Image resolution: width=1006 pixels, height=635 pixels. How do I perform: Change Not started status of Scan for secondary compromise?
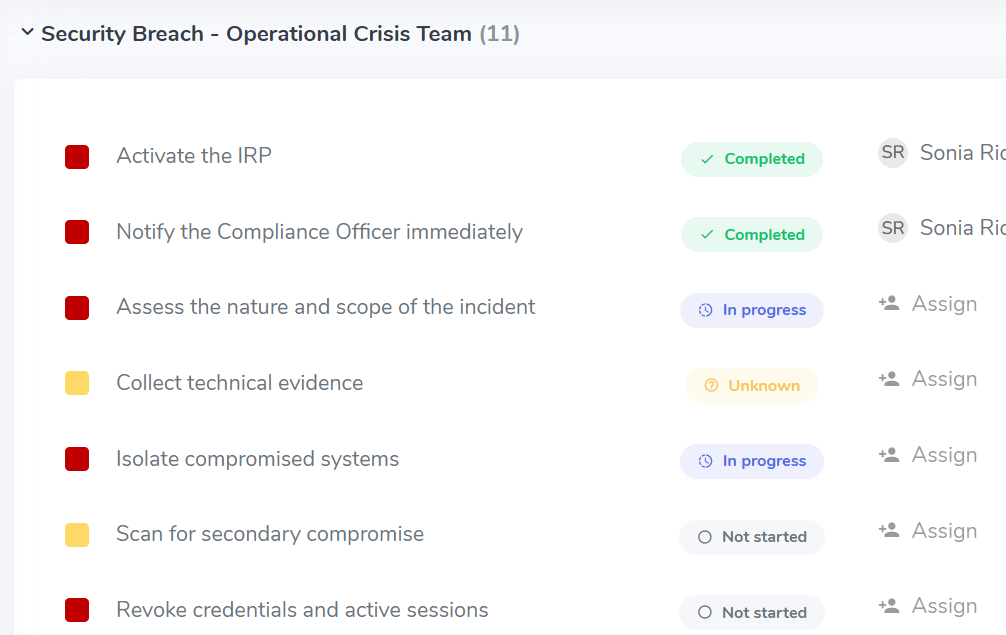coord(752,537)
